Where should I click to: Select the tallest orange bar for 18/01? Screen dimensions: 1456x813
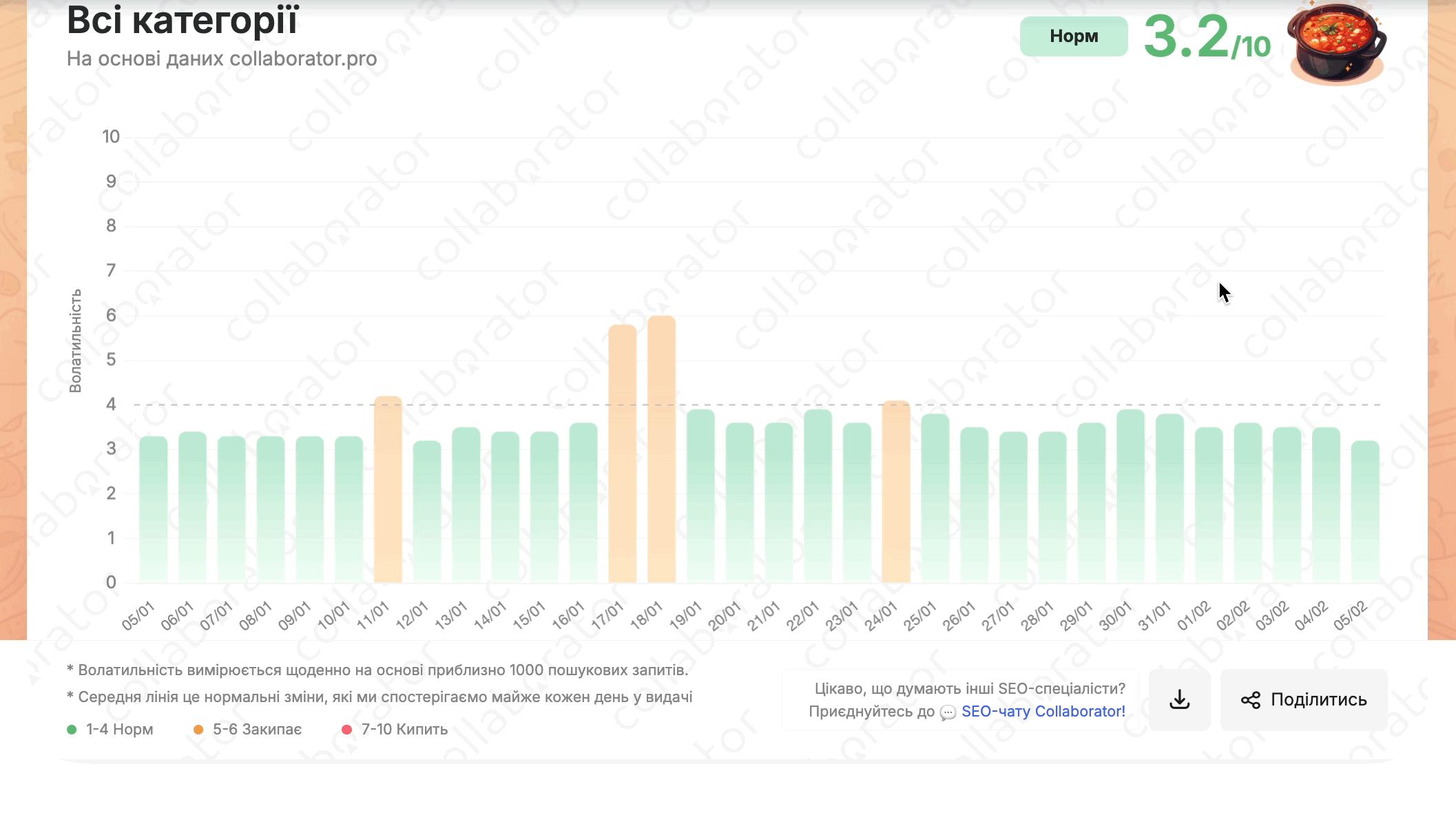pos(661,449)
